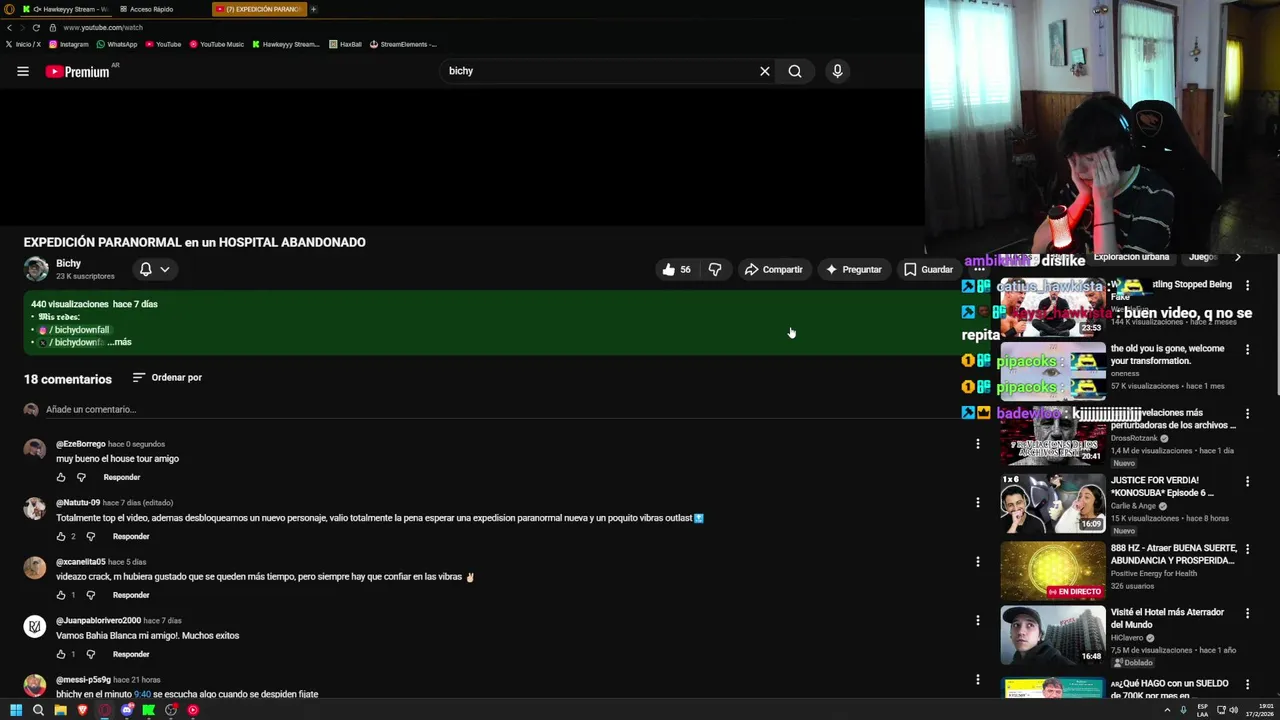Select the EXPEDICIÓN PARANORMAL browser tab
Viewport: 1280px width, 720px height.
tap(259, 9)
